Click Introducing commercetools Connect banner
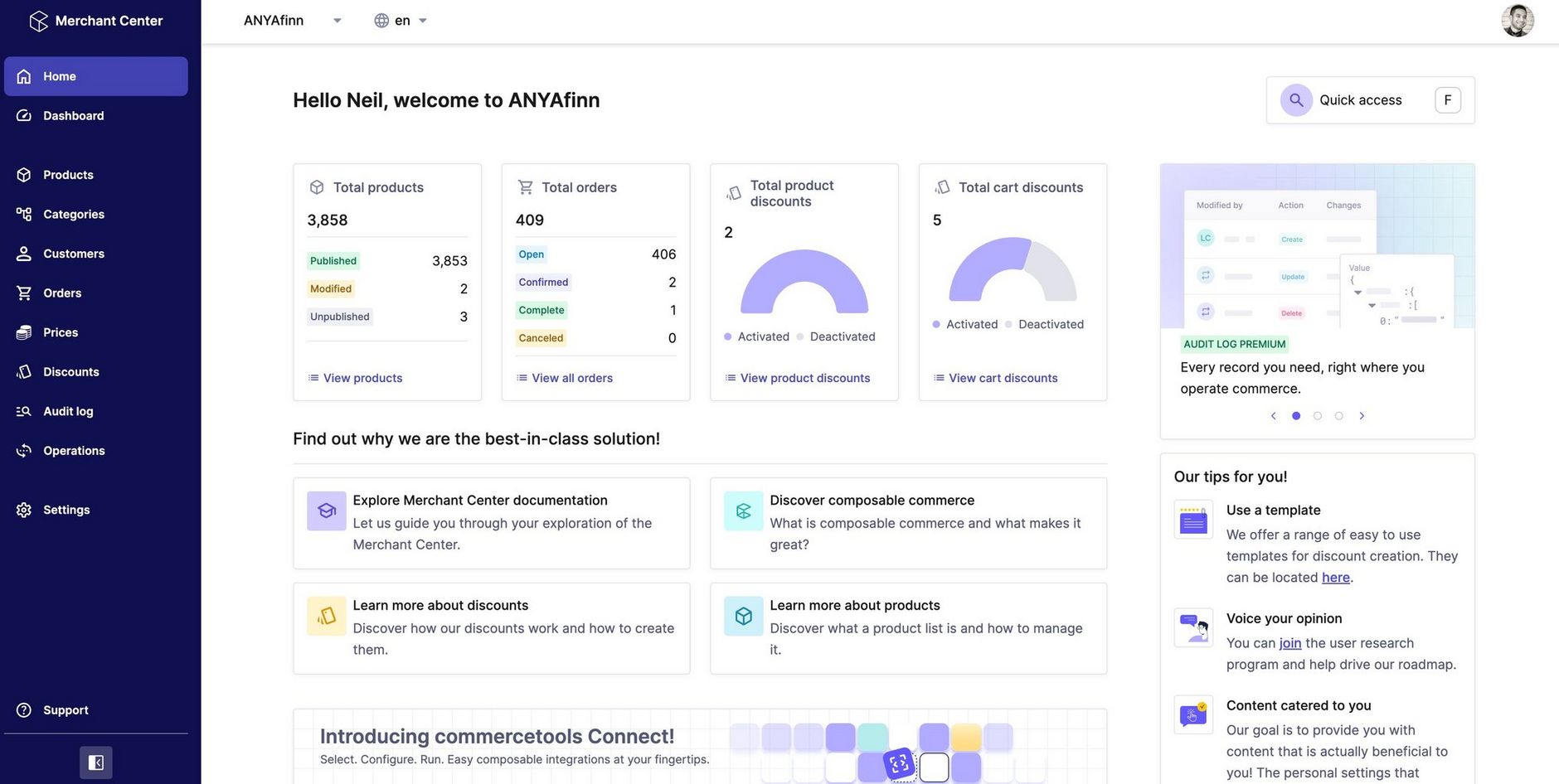The image size is (1559, 784). click(x=700, y=746)
